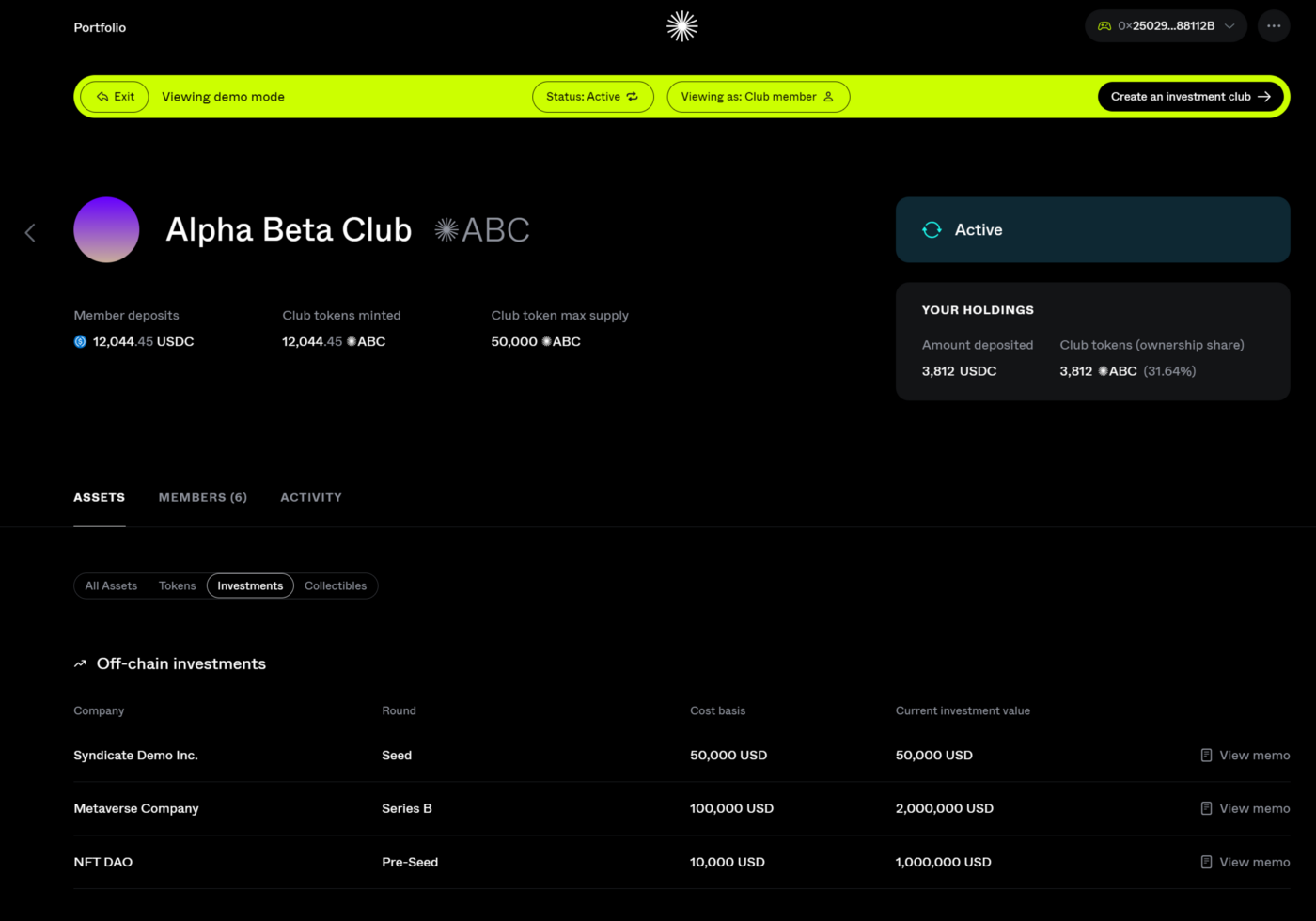Click the Metaverse Company row name
The width and height of the screenshot is (1316, 921).
coord(136,808)
